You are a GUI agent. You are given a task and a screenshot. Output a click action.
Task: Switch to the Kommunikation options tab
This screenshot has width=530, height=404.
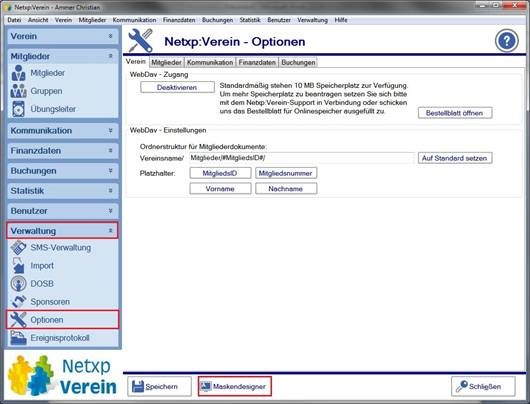pos(210,62)
